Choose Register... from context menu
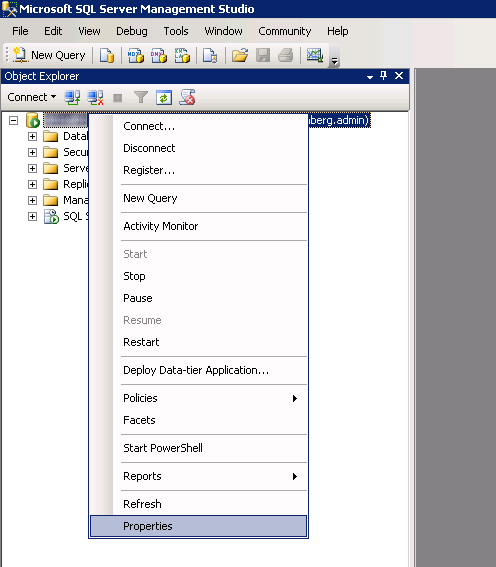 [x=198, y=170]
